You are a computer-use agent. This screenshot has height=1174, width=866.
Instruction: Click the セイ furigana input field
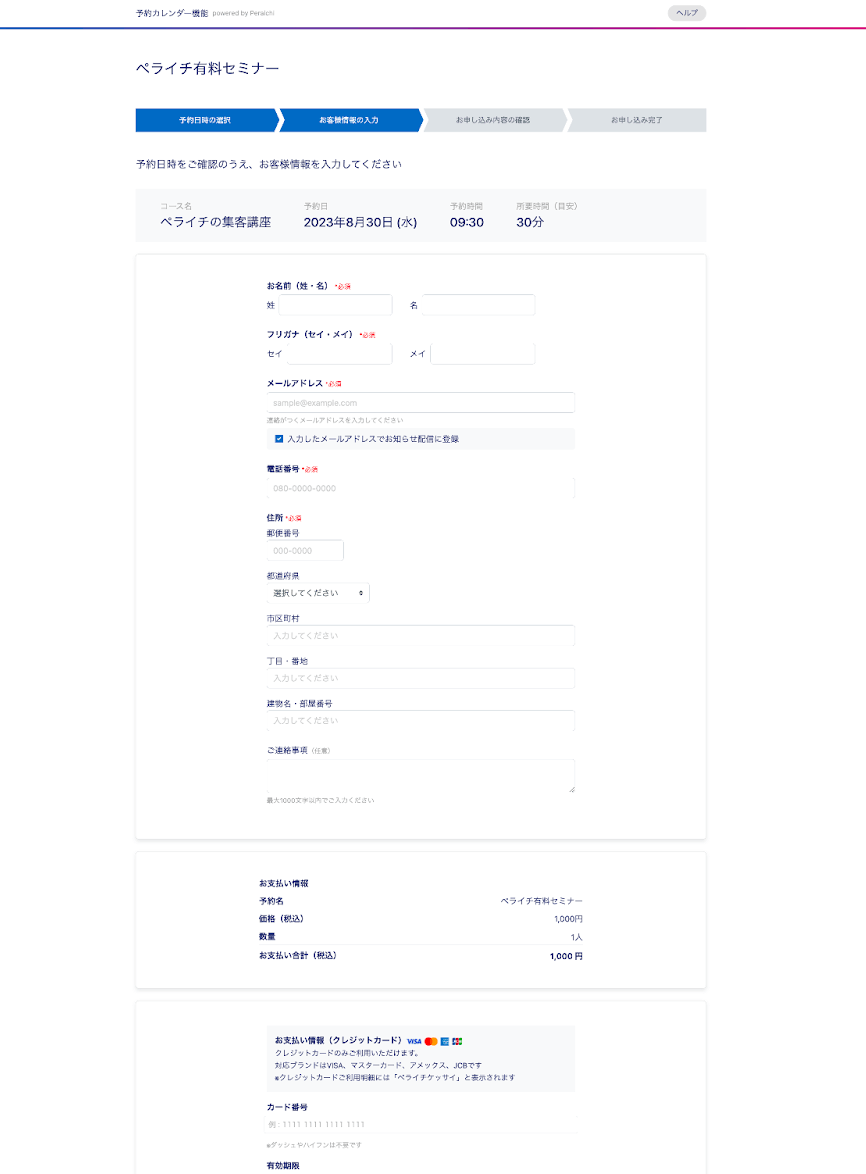[x=338, y=354]
